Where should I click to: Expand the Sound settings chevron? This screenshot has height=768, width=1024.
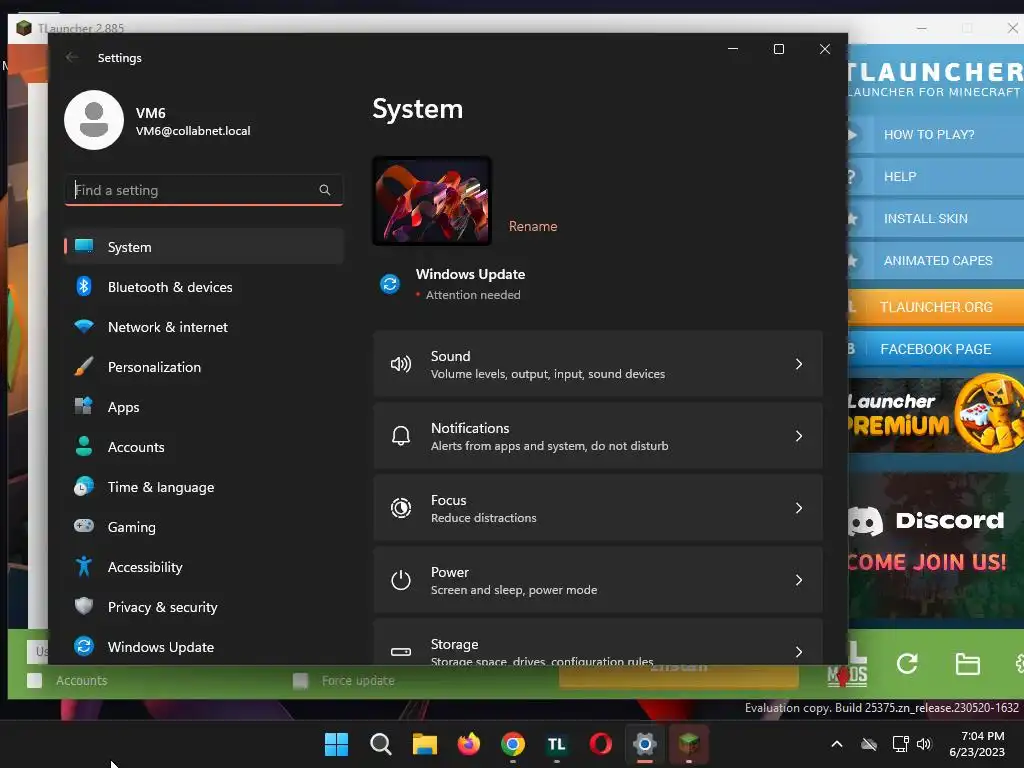pos(798,364)
